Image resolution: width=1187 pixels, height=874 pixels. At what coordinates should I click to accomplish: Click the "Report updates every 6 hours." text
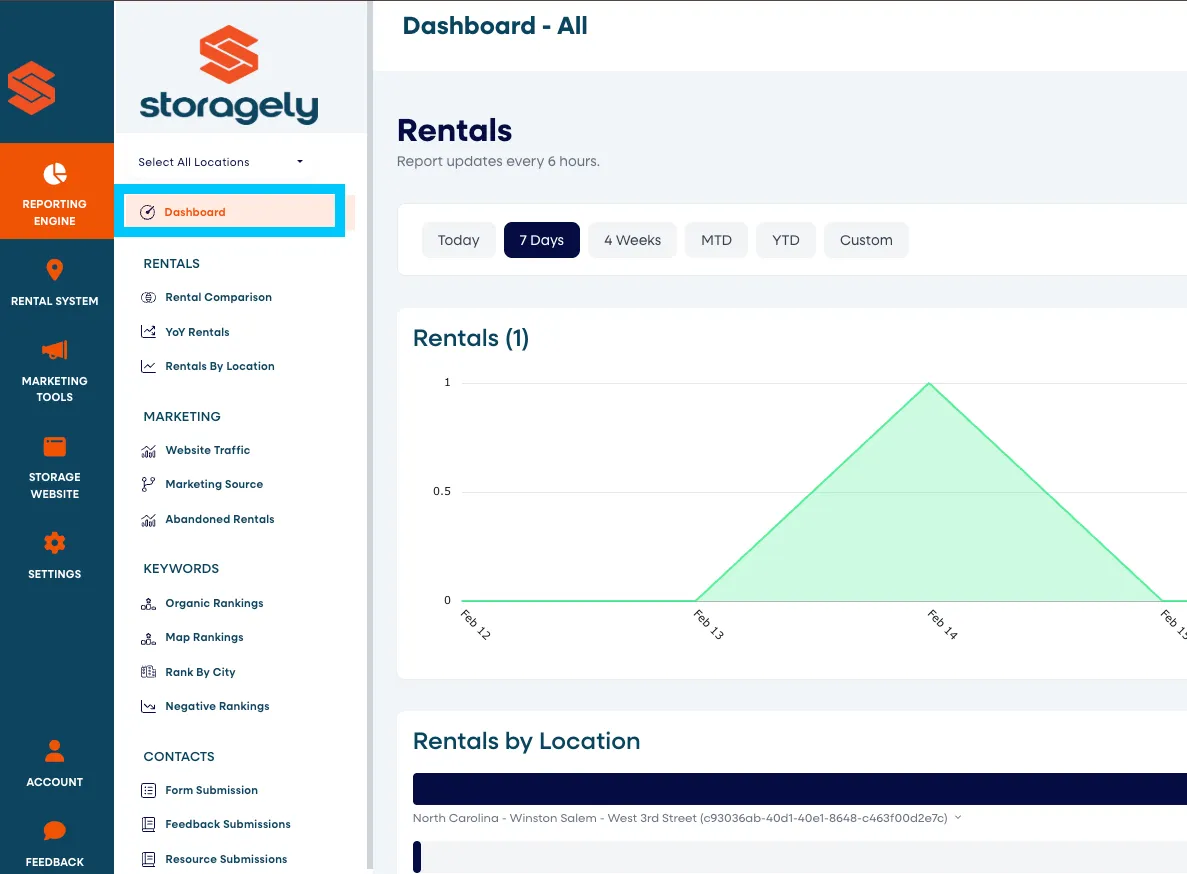point(498,161)
